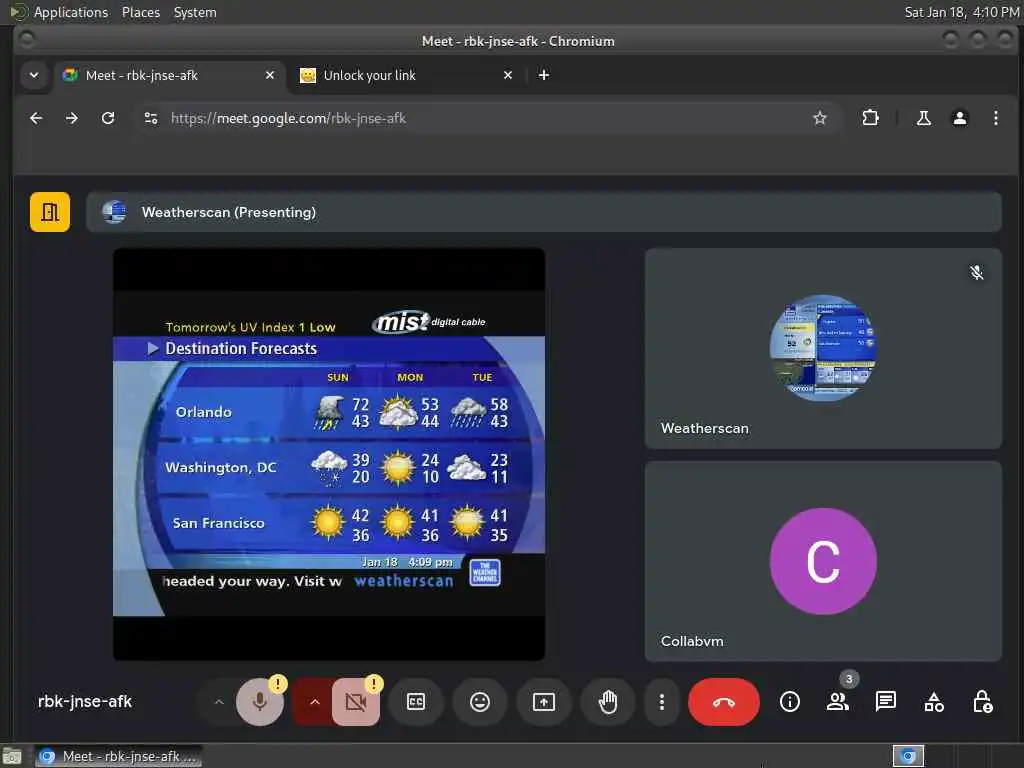1024x768 pixels.
Task: Open the chat with everyone panel
Action: pyautogui.click(x=886, y=702)
